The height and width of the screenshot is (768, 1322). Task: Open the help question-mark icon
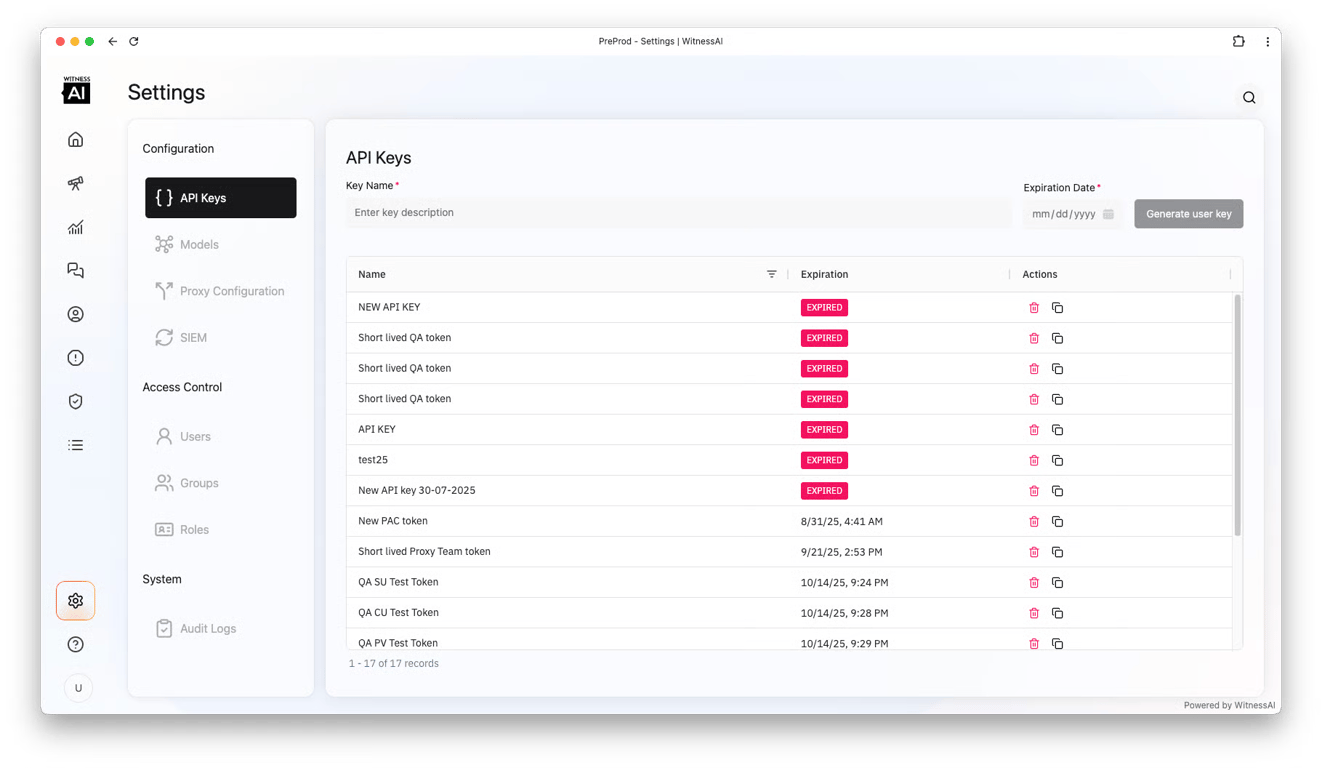76,645
